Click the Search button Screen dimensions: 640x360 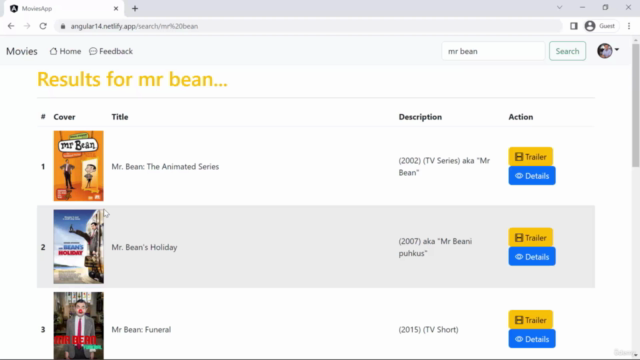pyautogui.click(x=567, y=51)
